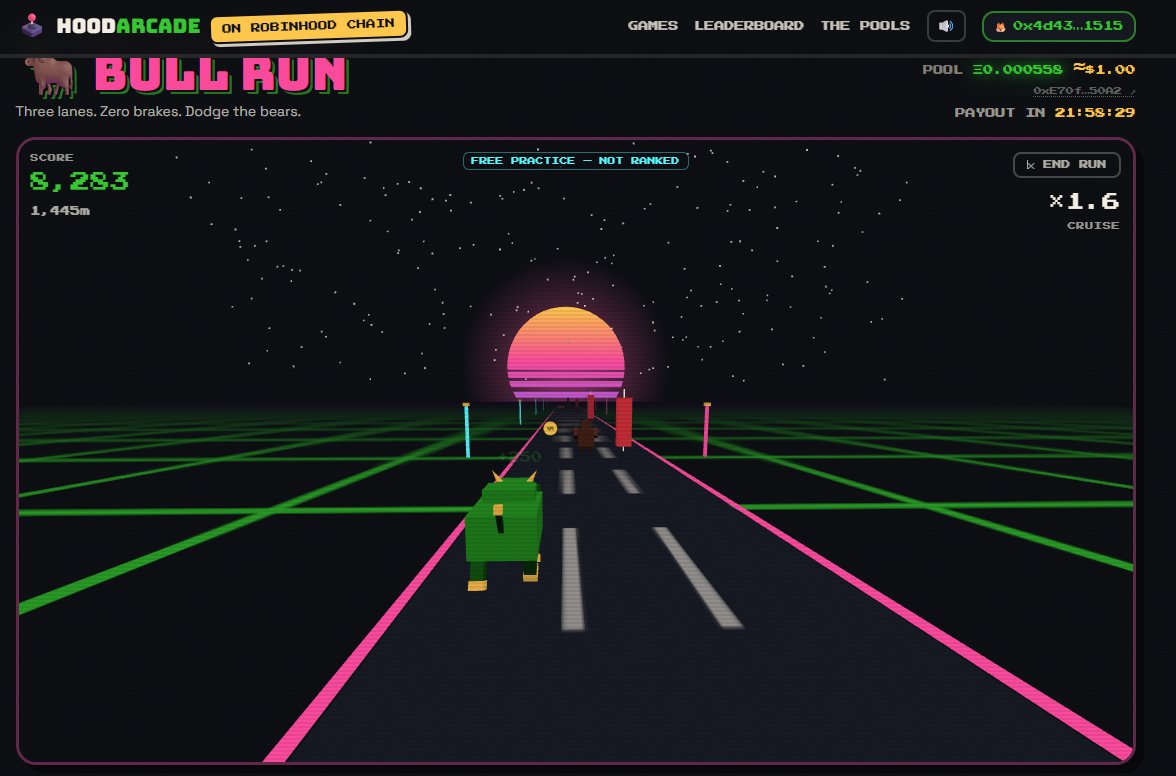Click the pool amount Ξ0.000558

pos(1018,70)
